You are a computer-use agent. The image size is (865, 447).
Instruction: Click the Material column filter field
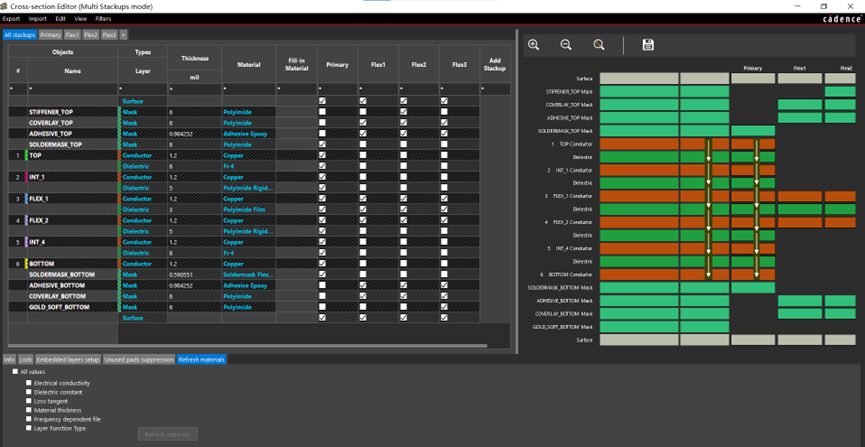pos(248,89)
